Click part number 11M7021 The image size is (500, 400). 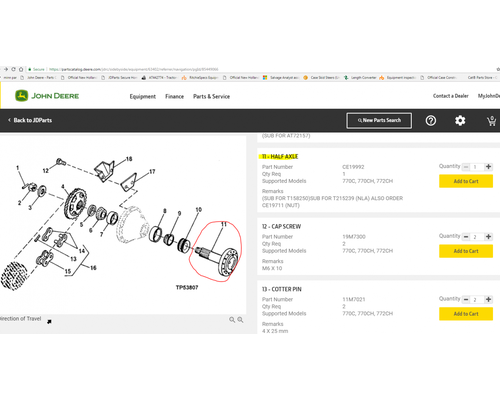click(x=354, y=299)
